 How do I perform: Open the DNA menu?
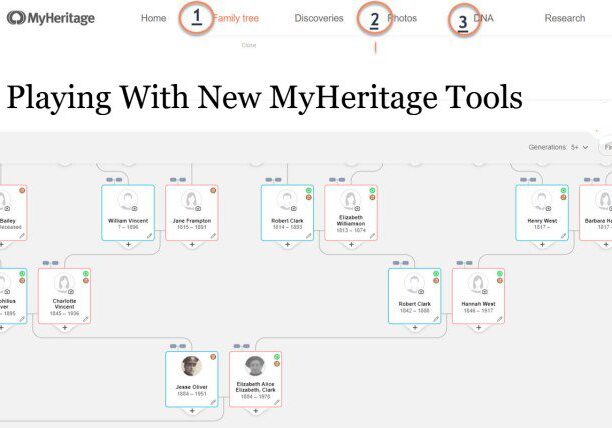(x=483, y=18)
